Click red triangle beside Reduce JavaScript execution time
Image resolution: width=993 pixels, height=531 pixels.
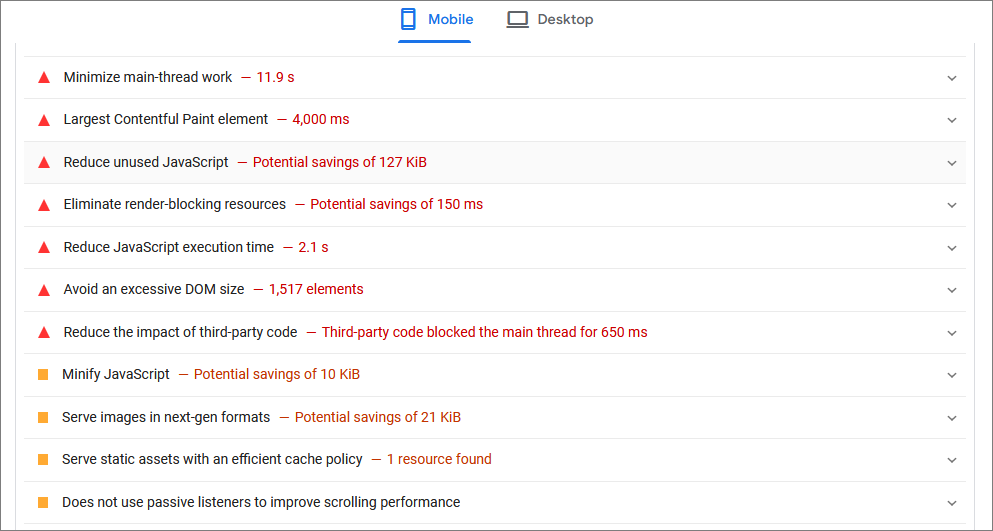click(44, 248)
